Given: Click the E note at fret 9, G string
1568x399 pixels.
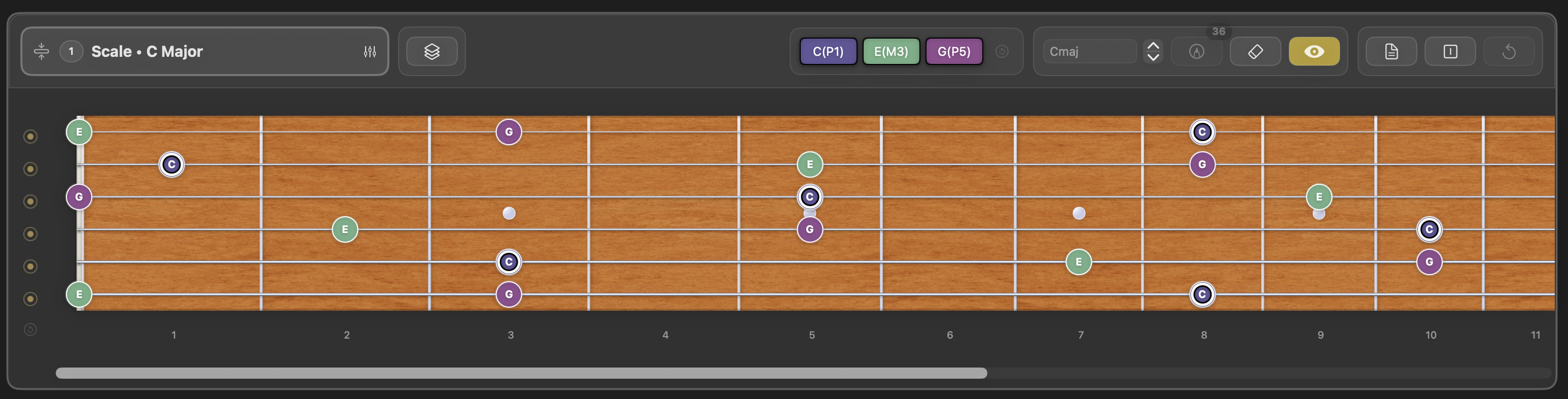Looking at the screenshot, I should click(x=1319, y=197).
